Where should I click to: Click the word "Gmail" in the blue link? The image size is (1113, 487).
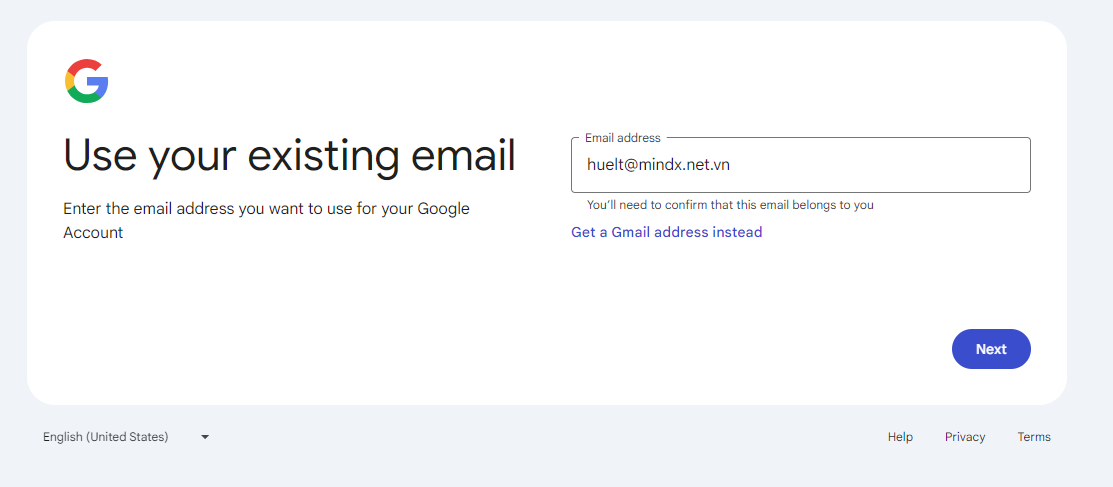pyautogui.click(x=631, y=232)
